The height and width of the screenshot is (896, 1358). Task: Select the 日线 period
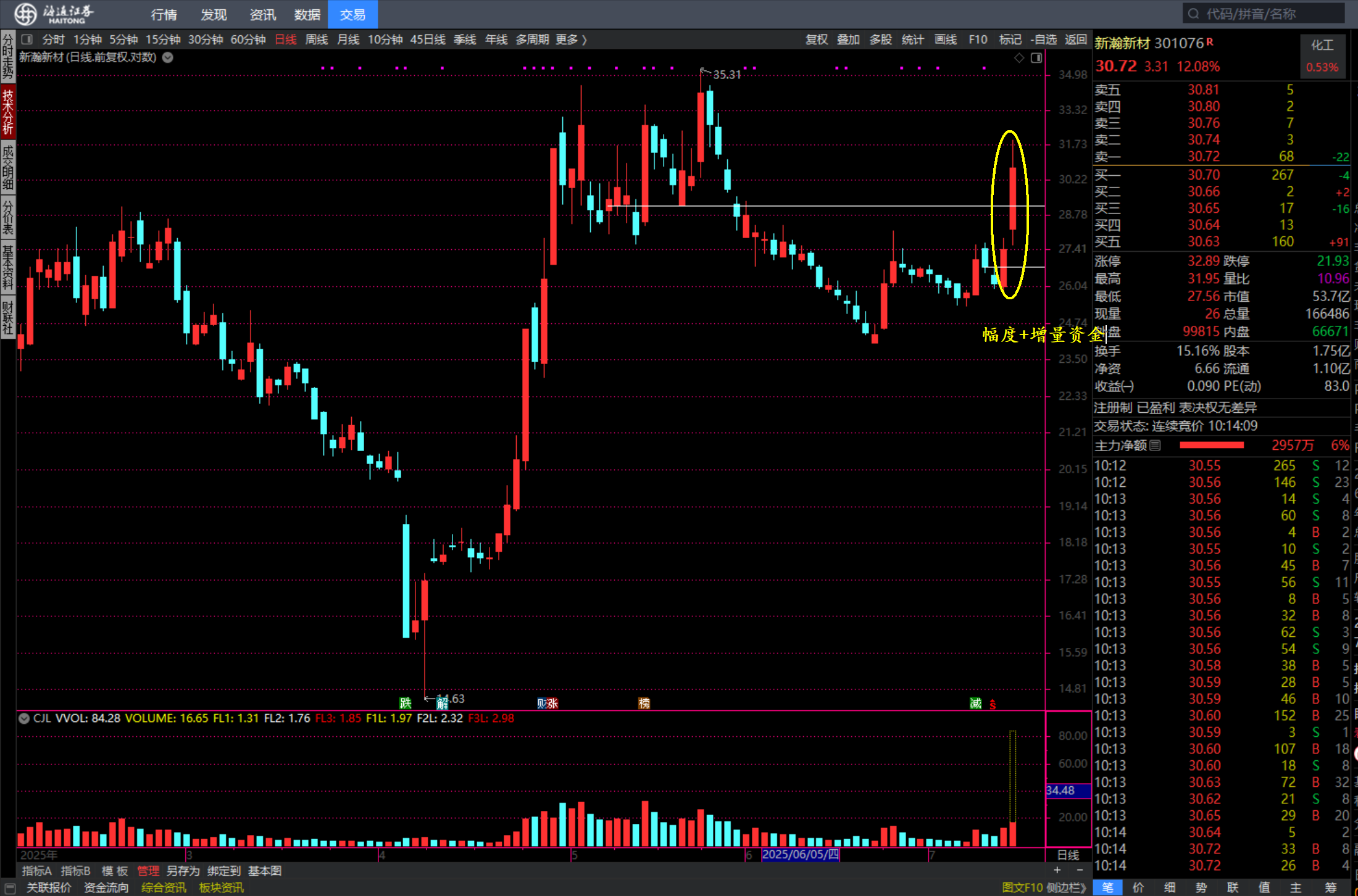[286, 39]
